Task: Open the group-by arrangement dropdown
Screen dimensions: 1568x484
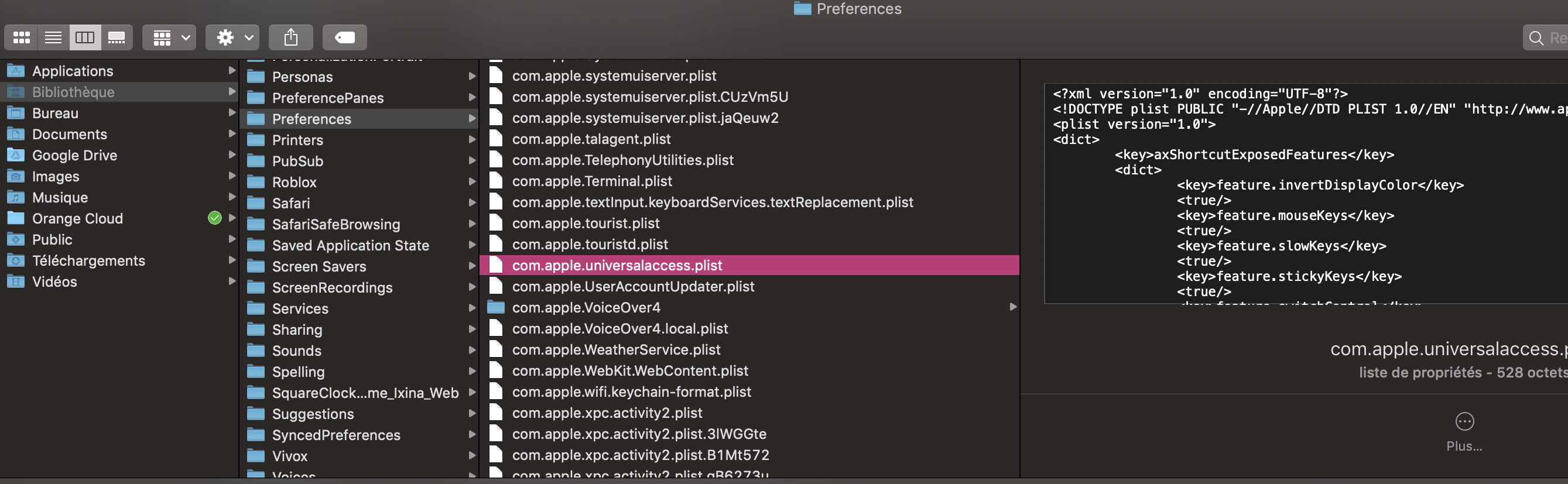Action: pyautogui.click(x=169, y=37)
